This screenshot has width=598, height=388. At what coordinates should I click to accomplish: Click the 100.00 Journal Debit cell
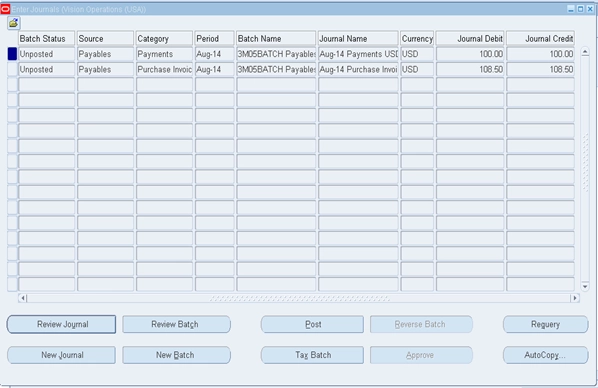(x=470, y=54)
